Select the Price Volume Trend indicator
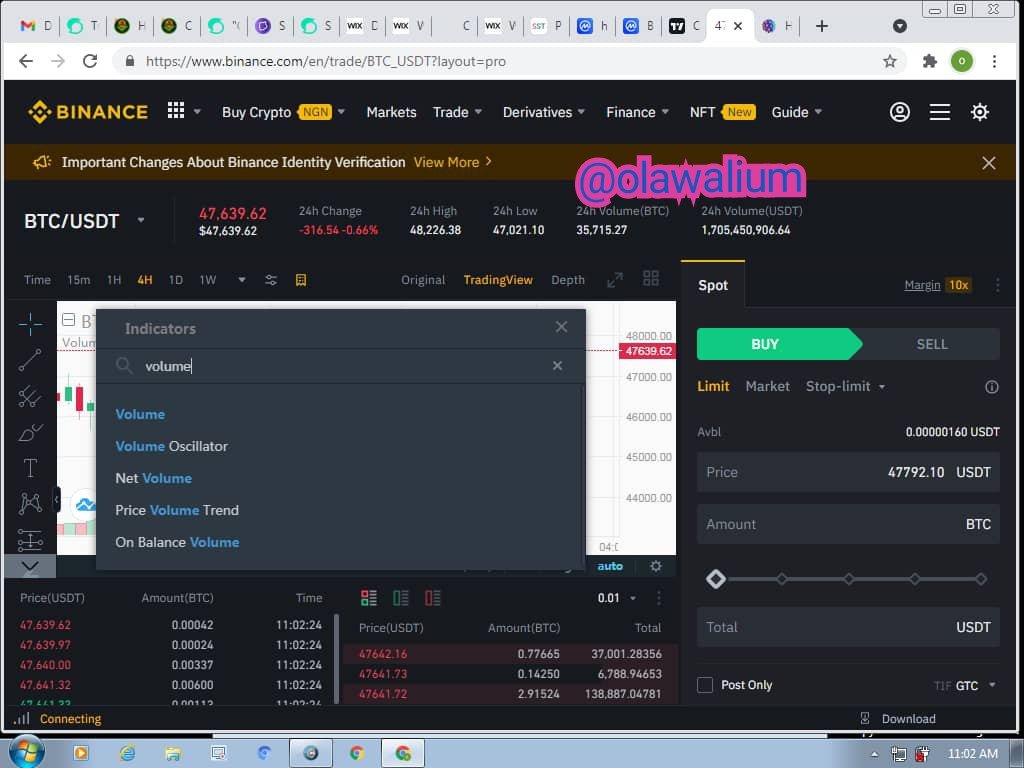1024x768 pixels. pyautogui.click(x=177, y=510)
